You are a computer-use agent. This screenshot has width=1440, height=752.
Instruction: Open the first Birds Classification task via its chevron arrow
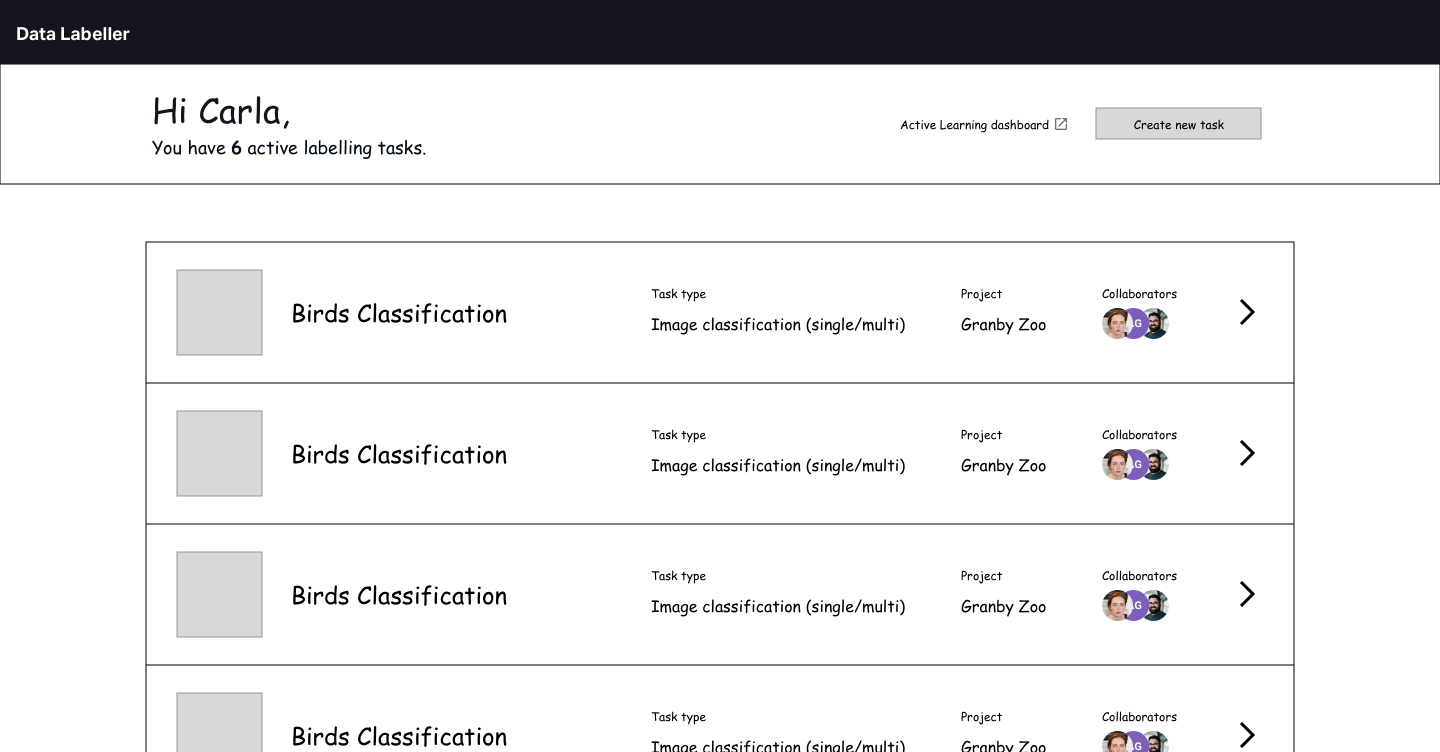pos(1246,312)
